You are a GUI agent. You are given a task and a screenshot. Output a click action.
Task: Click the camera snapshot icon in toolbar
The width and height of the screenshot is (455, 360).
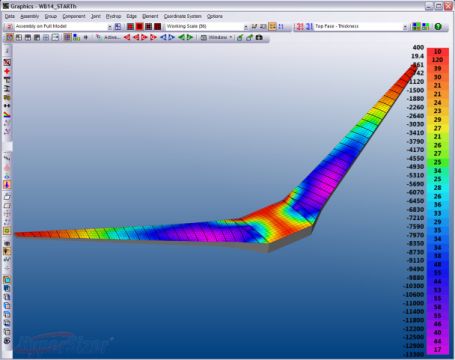(259, 37)
